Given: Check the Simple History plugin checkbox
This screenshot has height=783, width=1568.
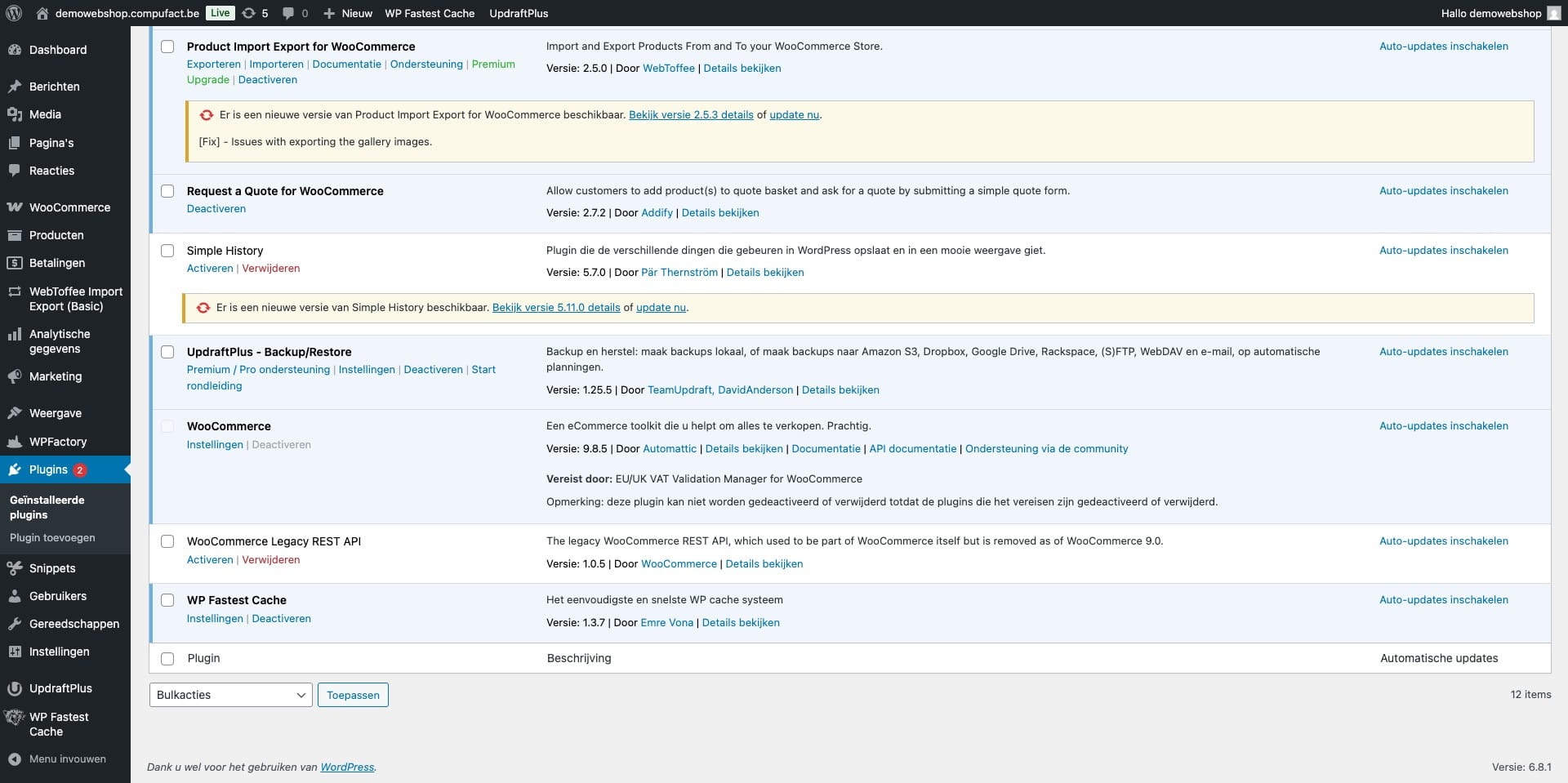Looking at the screenshot, I should click(167, 251).
